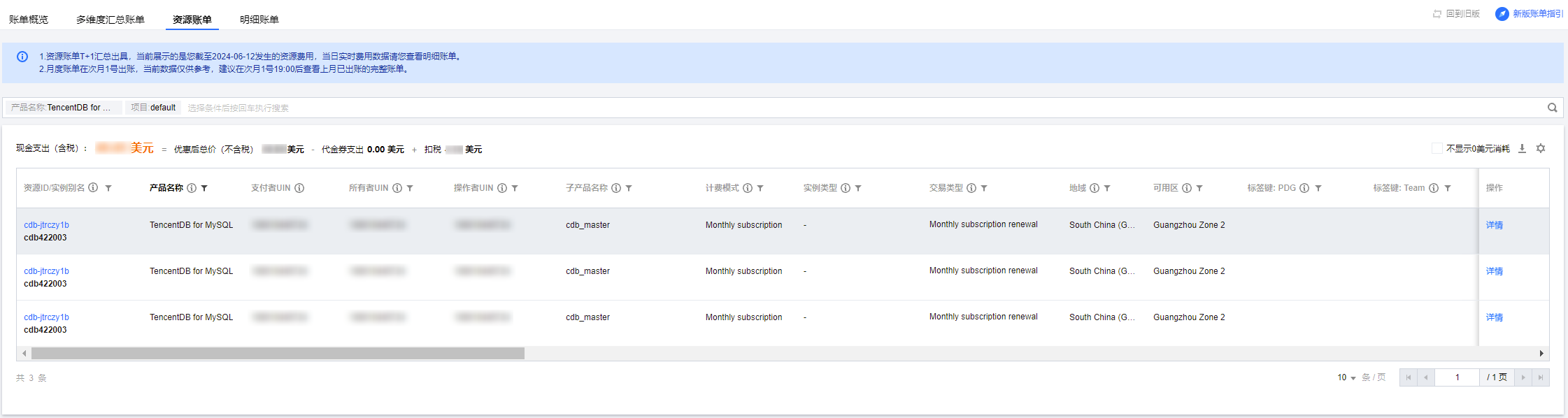The width and height of the screenshot is (1568, 418).
Task: Click info icon next to 子产品名称
Action: [616, 188]
